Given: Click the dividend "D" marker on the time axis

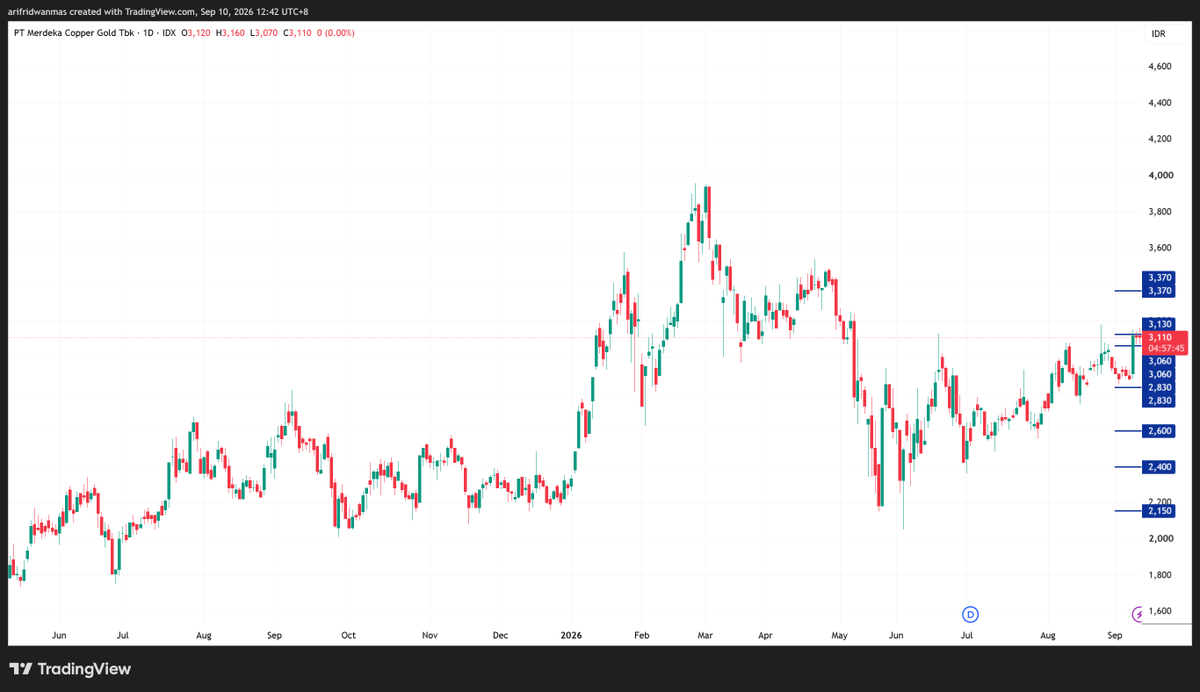Looking at the screenshot, I should pyautogui.click(x=969, y=613).
